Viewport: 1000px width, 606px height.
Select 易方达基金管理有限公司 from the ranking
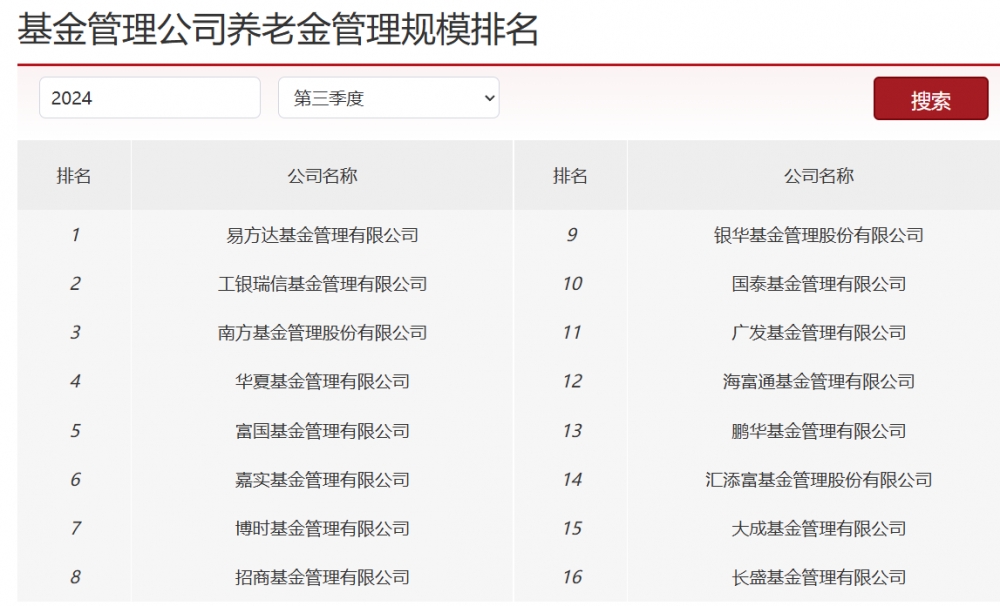pos(320,235)
